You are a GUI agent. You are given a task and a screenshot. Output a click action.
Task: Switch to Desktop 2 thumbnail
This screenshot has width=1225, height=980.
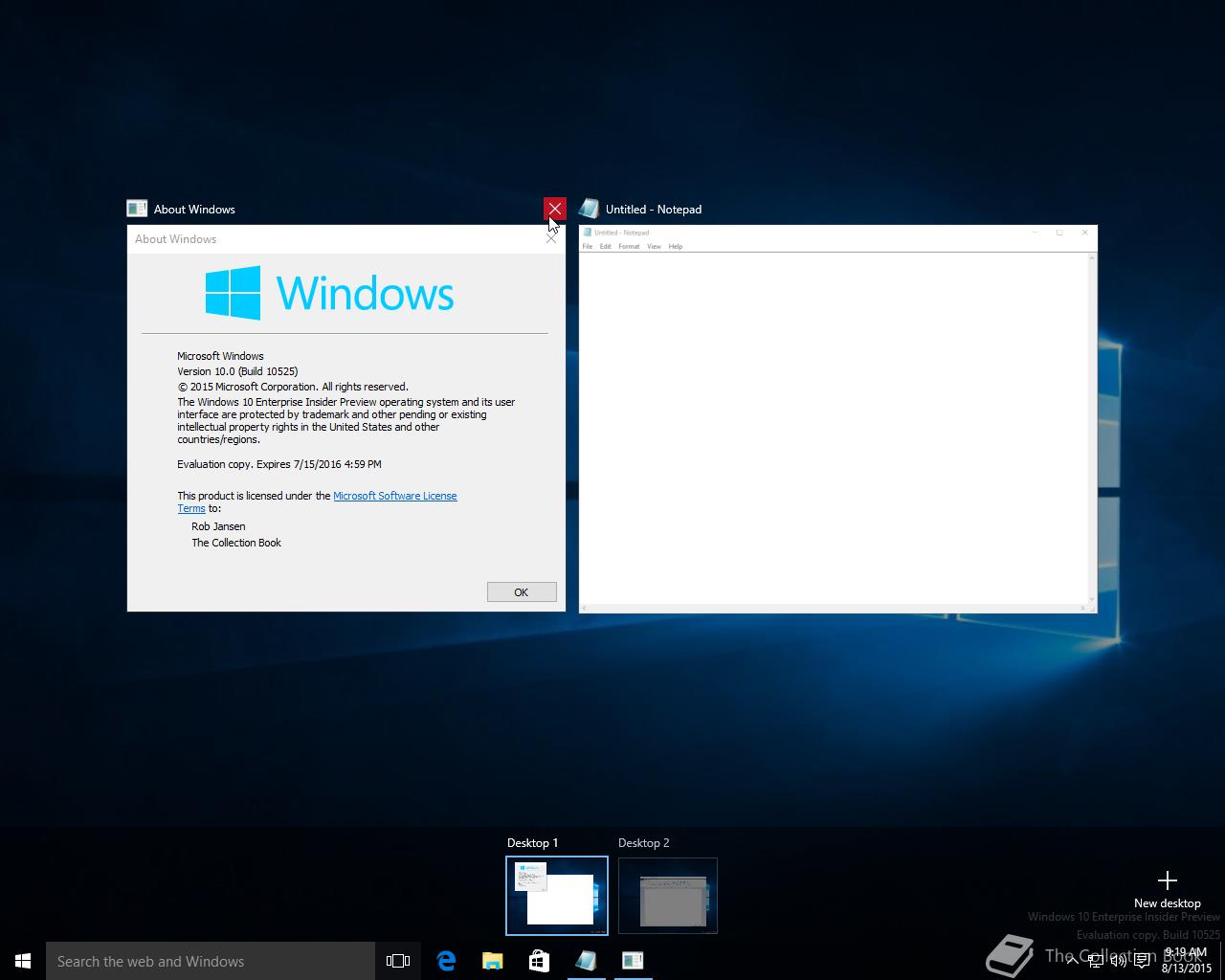668,896
